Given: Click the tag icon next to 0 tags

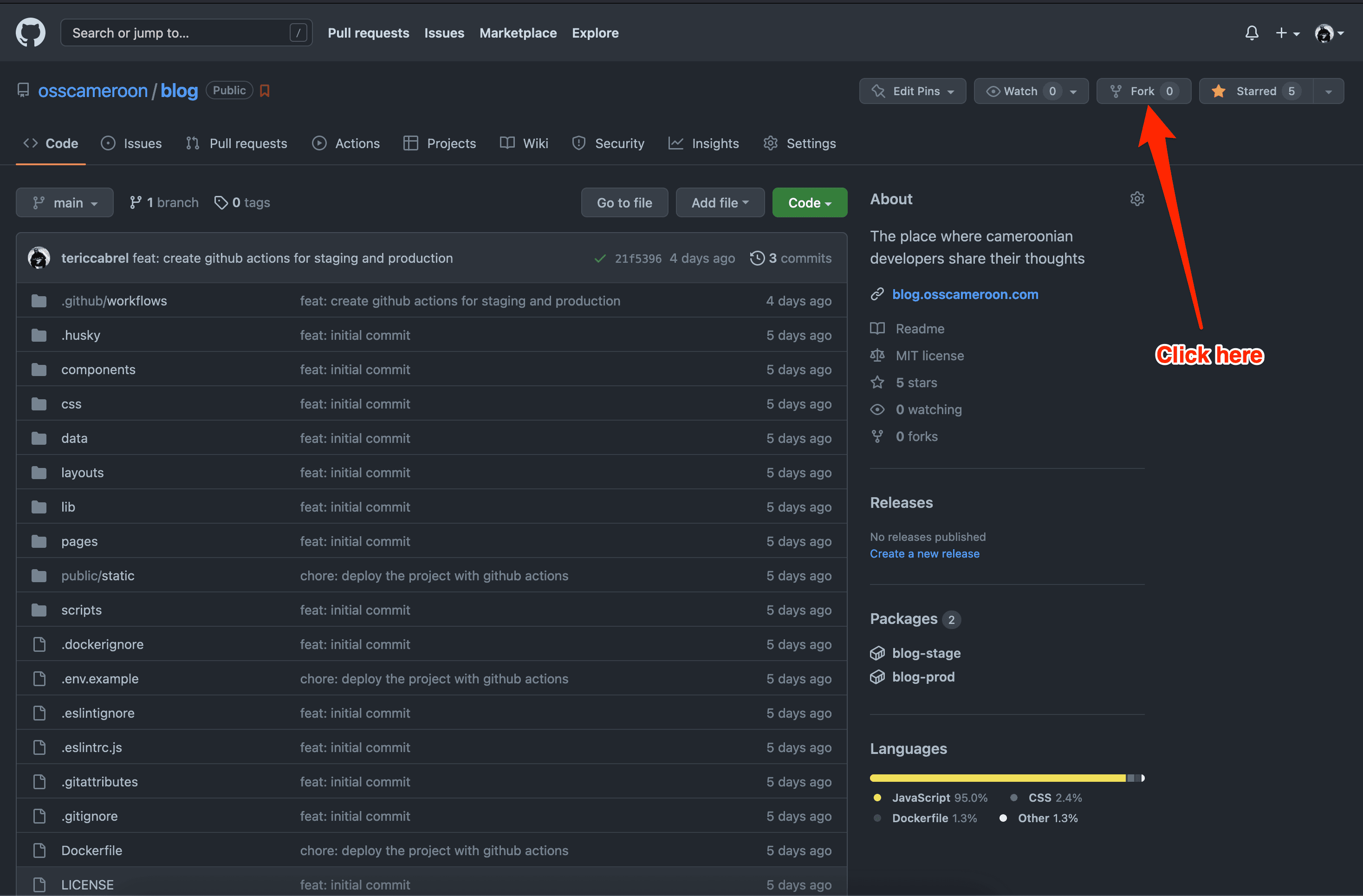Looking at the screenshot, I should [221, 203].
